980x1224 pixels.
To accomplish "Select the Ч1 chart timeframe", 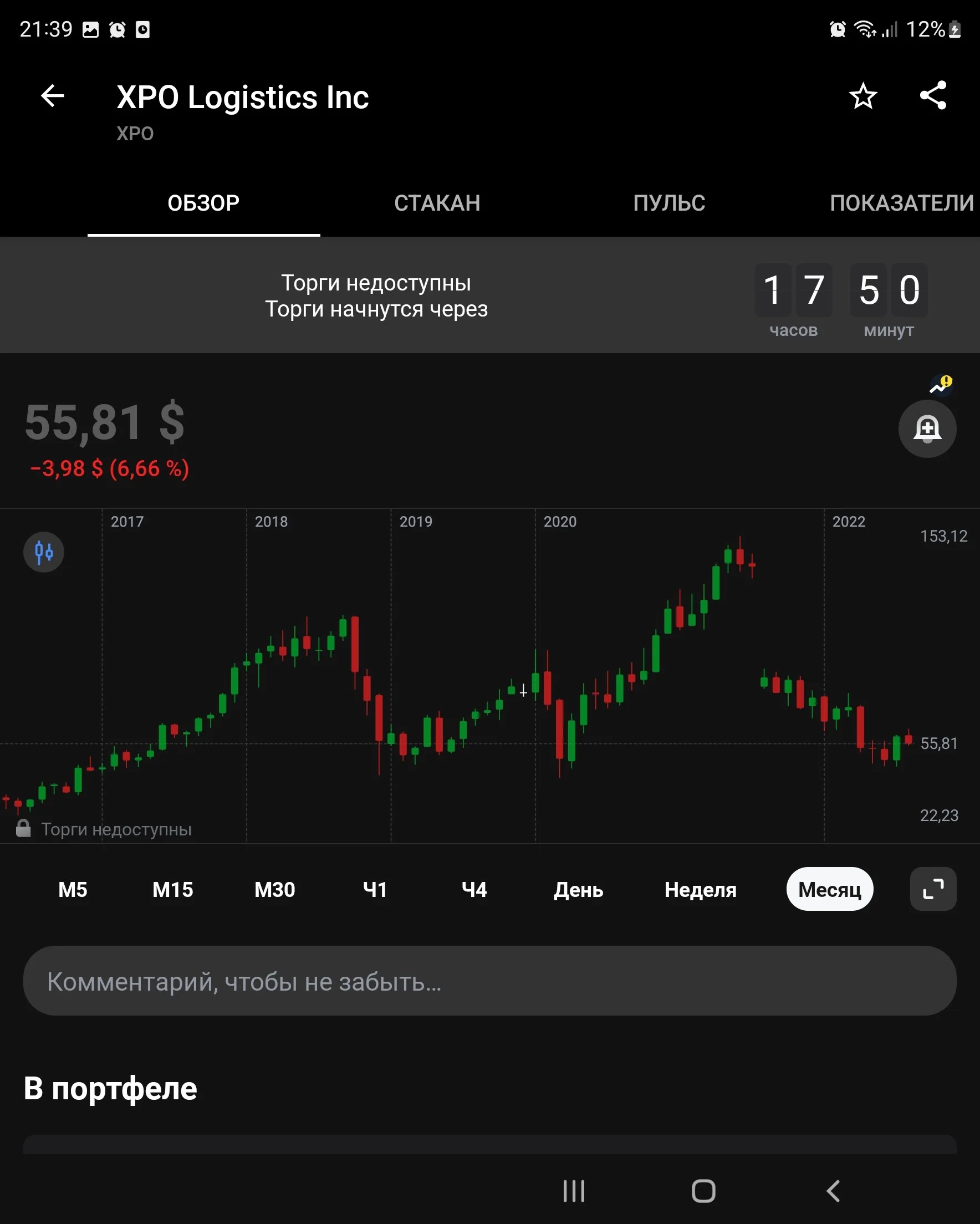I will 375,890.
